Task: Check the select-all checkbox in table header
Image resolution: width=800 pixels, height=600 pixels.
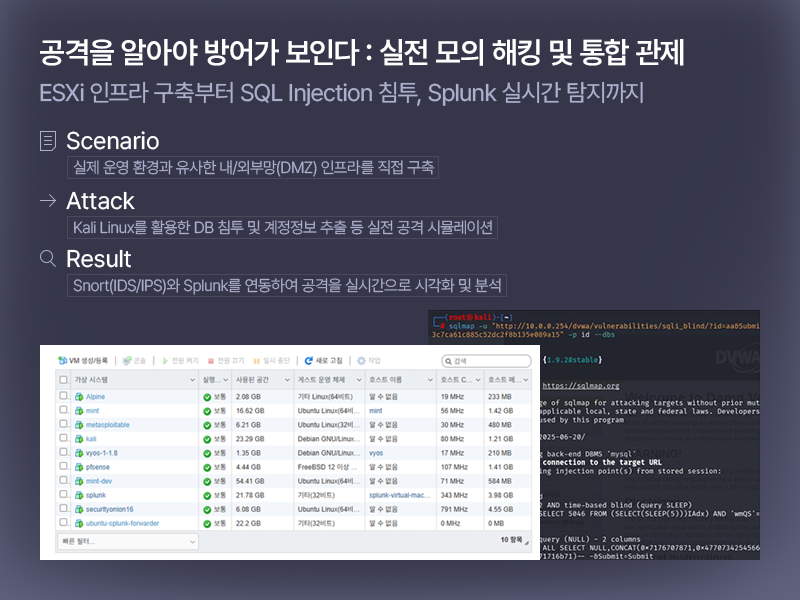Action: pyautogui.click(x=63, y=381)
